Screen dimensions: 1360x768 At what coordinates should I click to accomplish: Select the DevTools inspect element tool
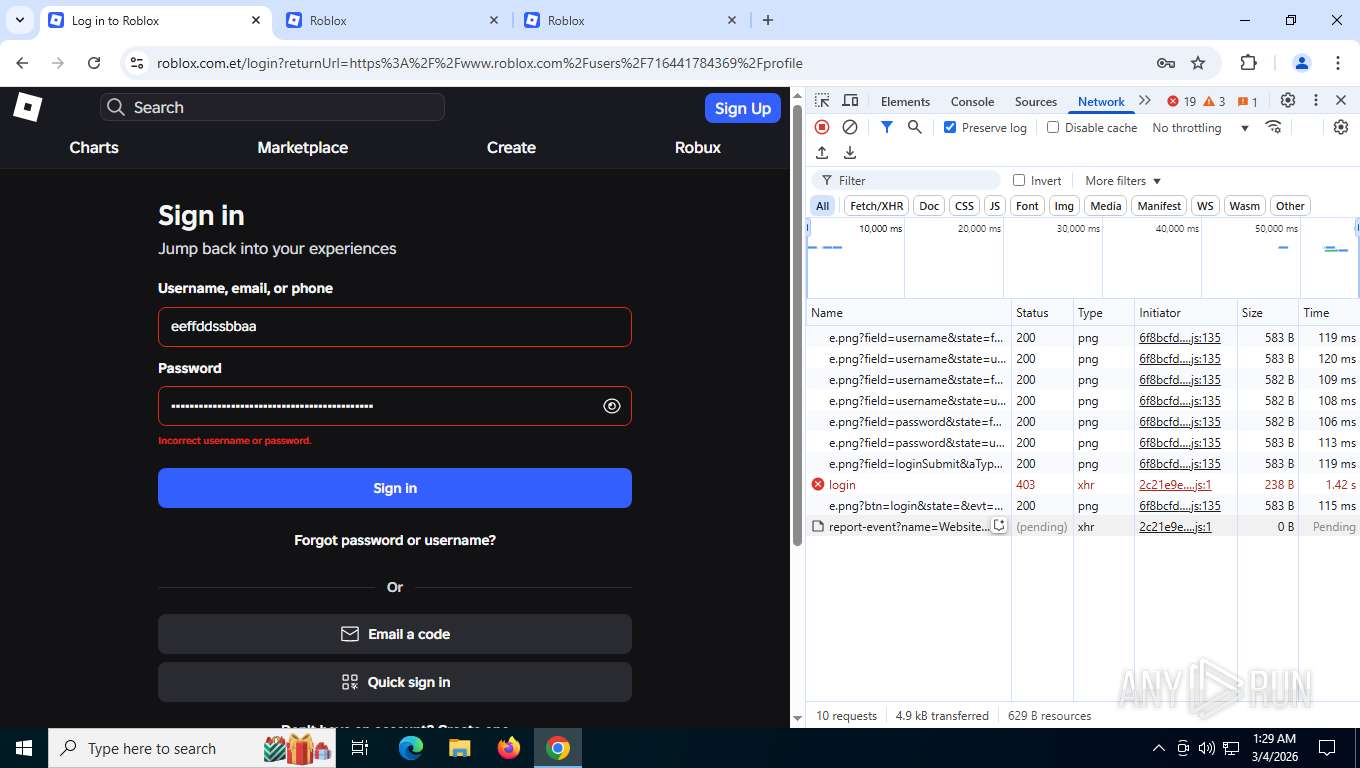coord(822,101)
